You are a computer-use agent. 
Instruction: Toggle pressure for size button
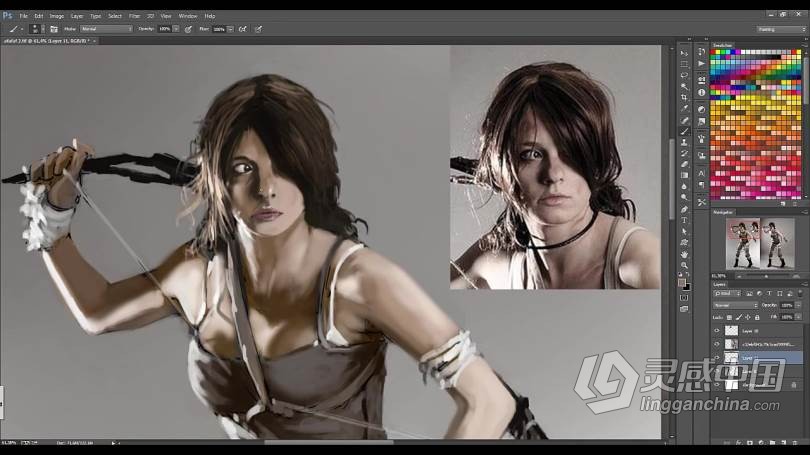(x=258, y=29)
